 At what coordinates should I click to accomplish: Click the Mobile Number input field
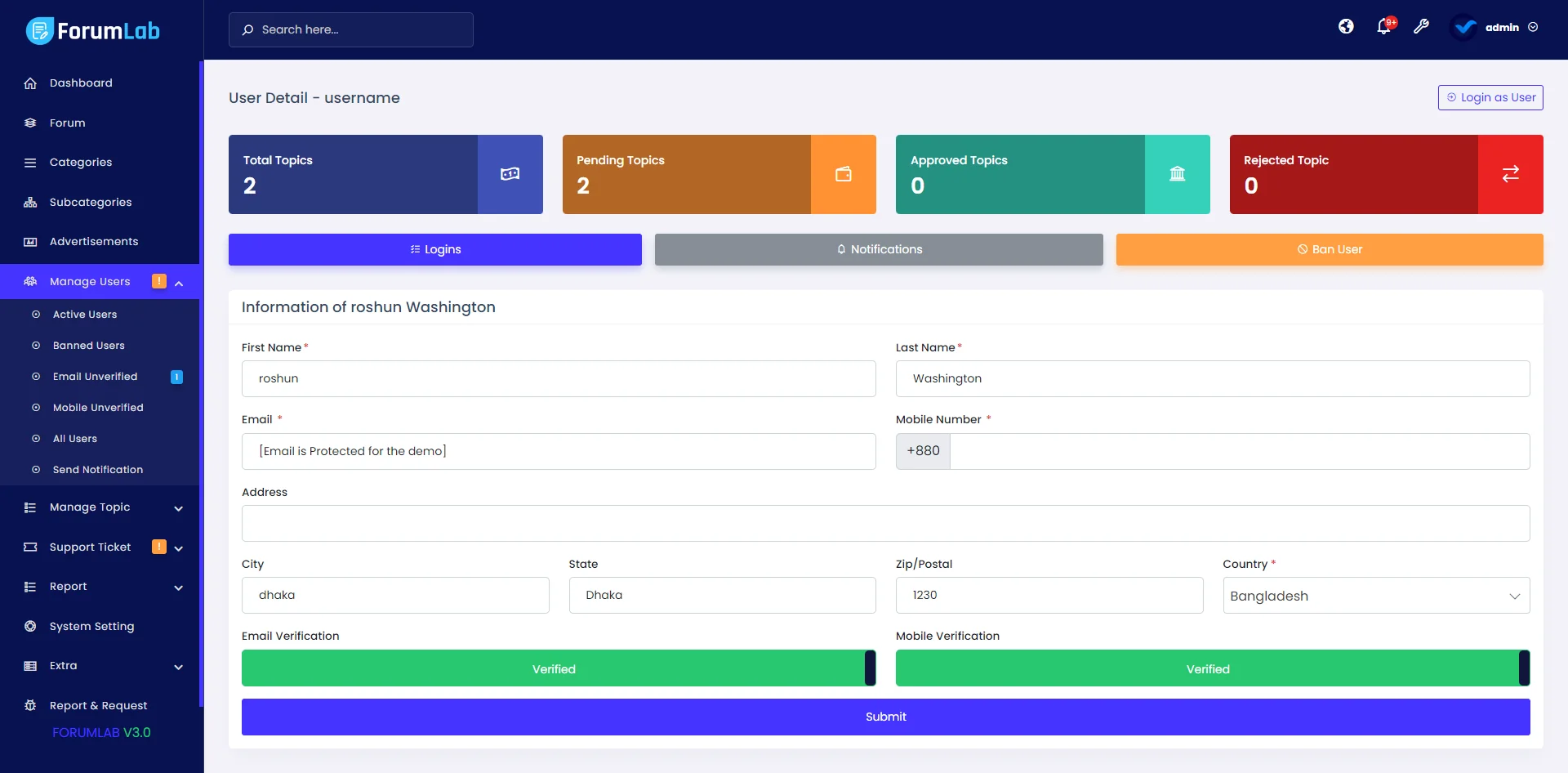1240,451
